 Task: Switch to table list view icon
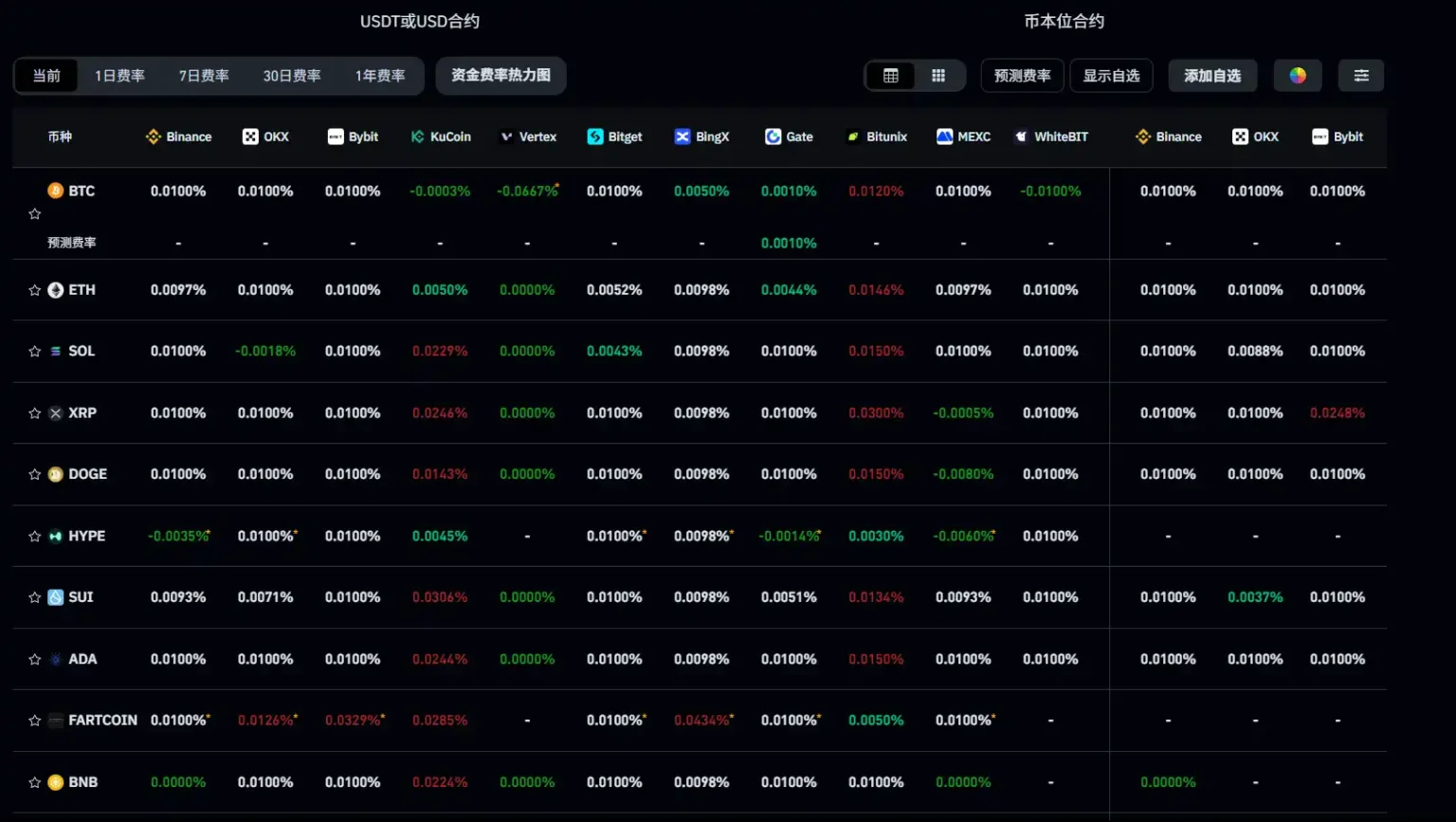pyautogui.click(x=890, y=76)
